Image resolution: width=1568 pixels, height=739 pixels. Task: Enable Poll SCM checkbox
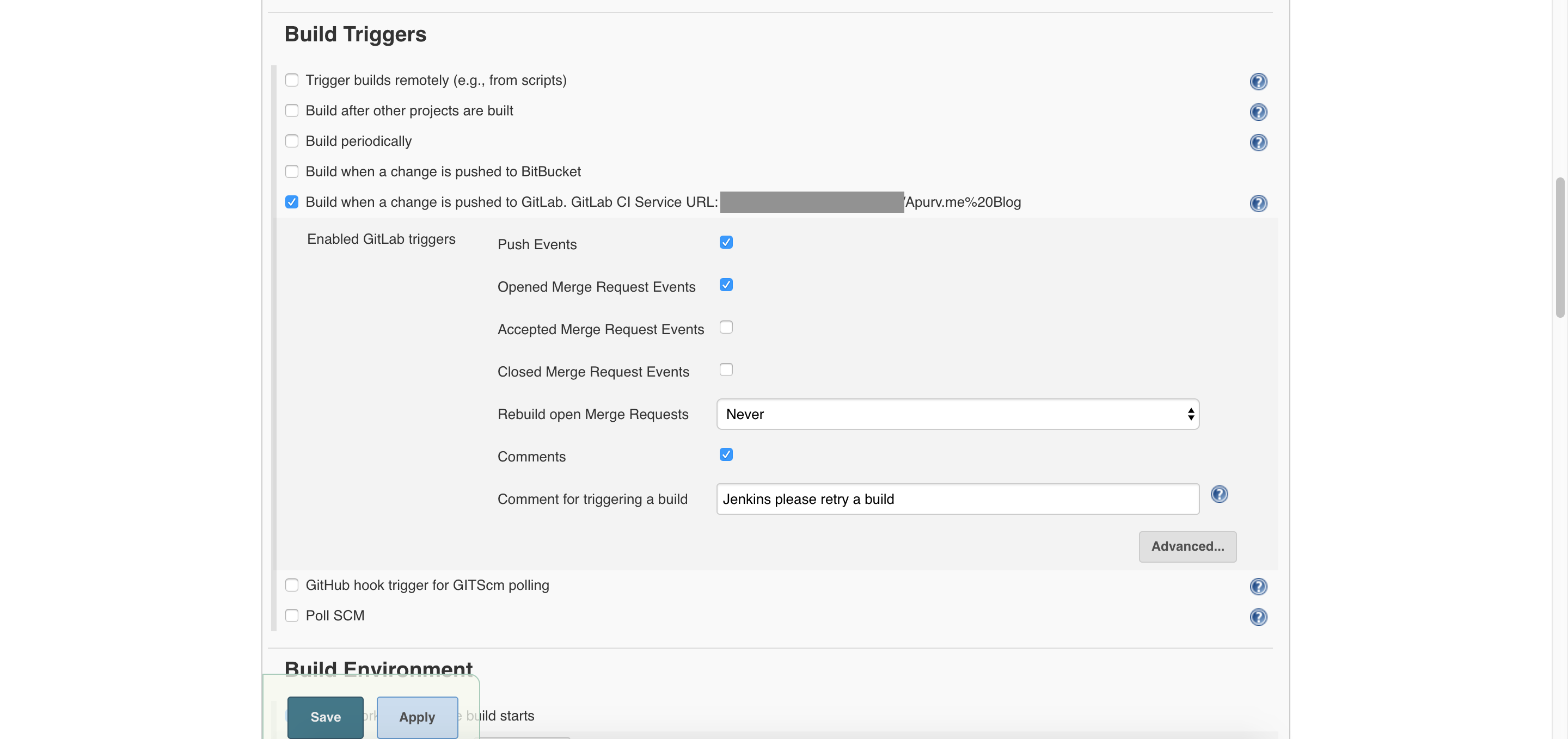(292, 615)
